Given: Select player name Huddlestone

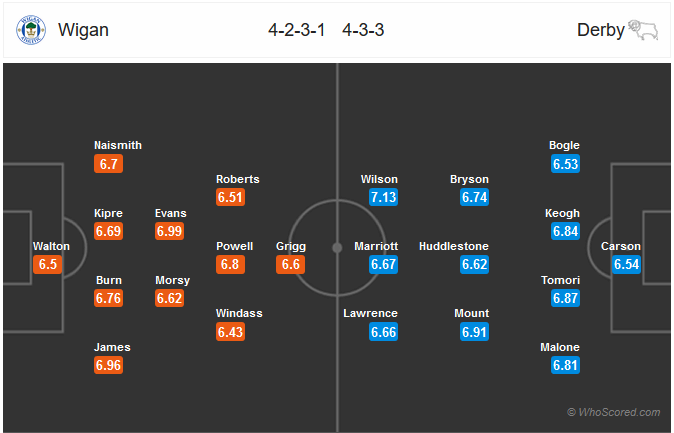Looking at the screenshot, I should point(454,246).
